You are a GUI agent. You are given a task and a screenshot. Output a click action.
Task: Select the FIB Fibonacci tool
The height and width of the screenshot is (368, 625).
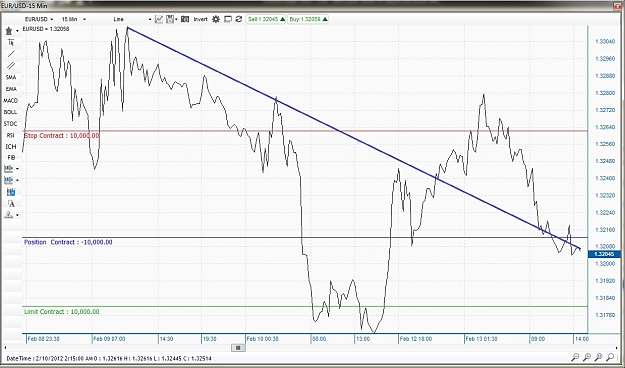[x=11, y=157]
